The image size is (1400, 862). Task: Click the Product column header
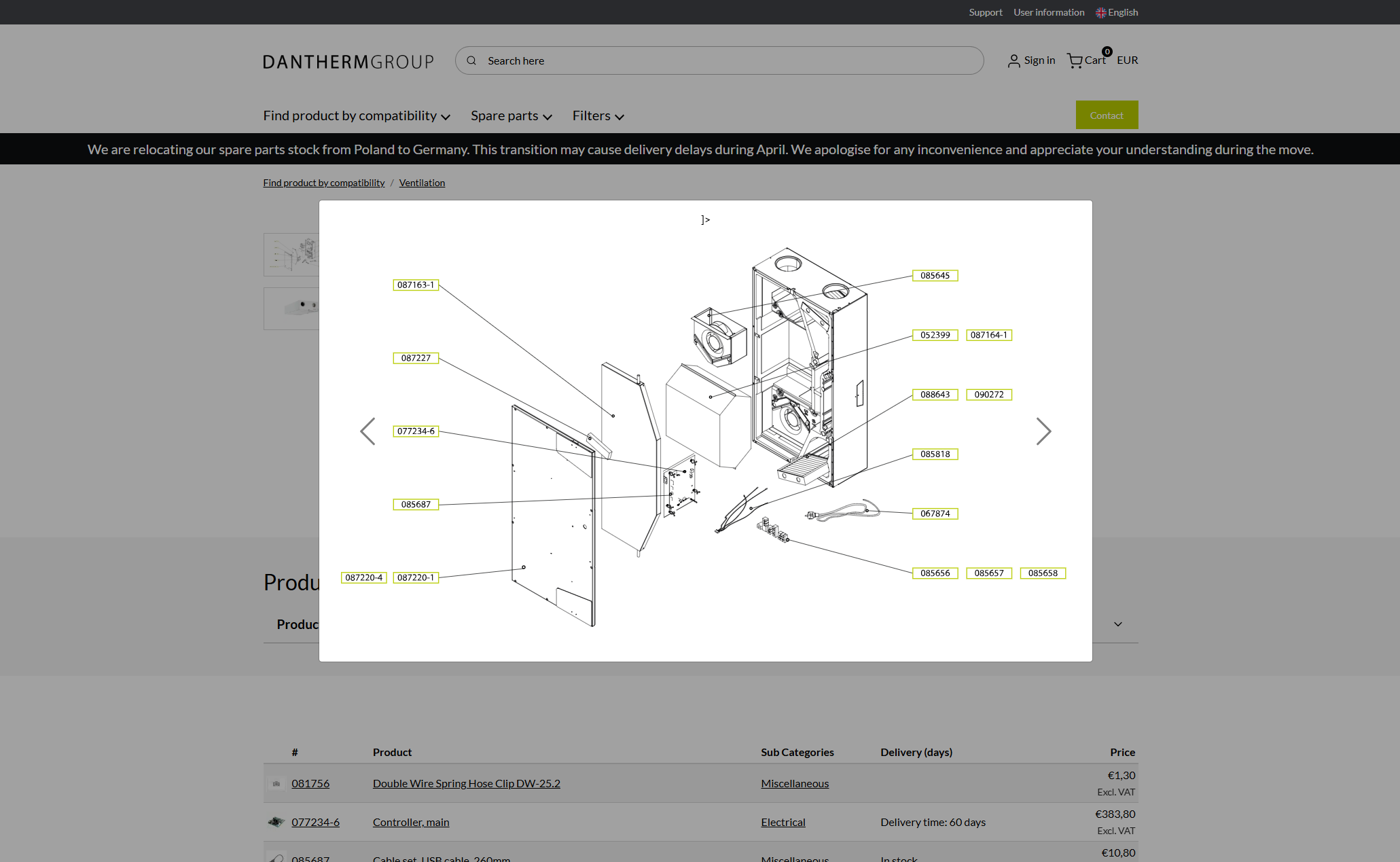click(x=392, y=752)
